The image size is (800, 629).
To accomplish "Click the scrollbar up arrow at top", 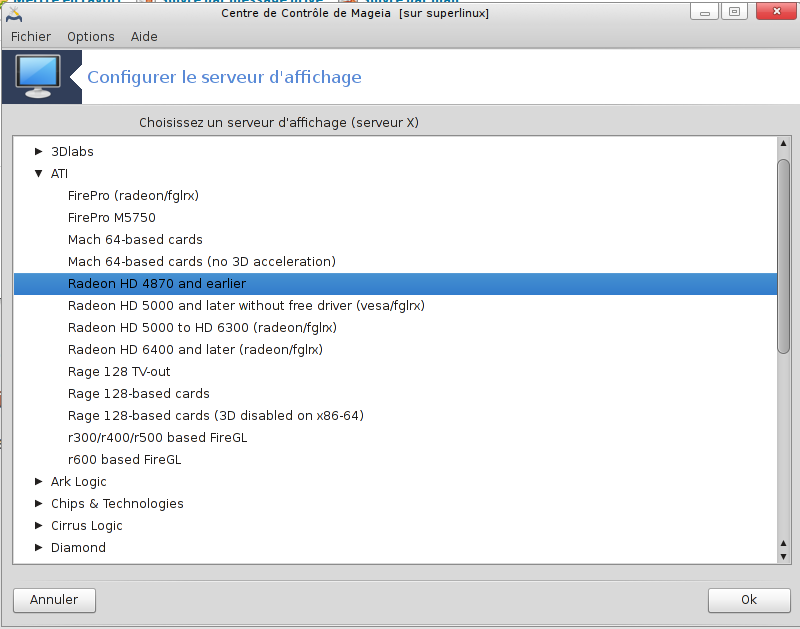I will tap(783, 143).
